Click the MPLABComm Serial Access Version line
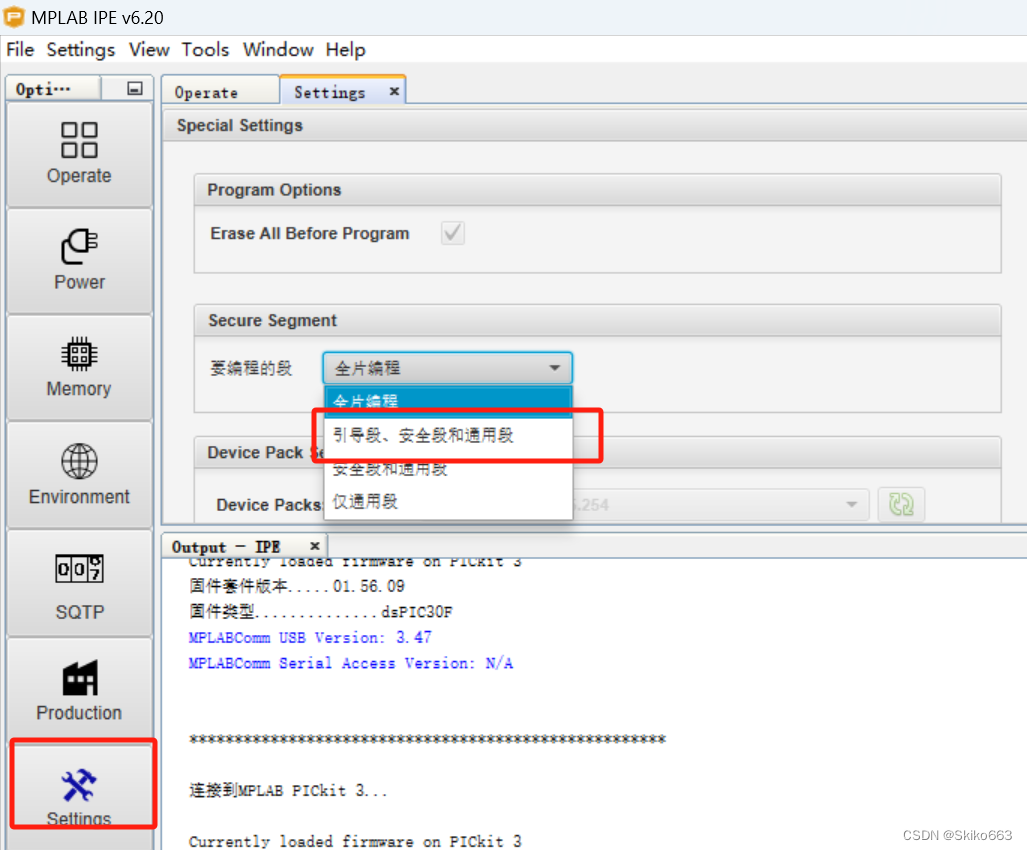This screenshot has height=850, width=1027. point(350,663)
